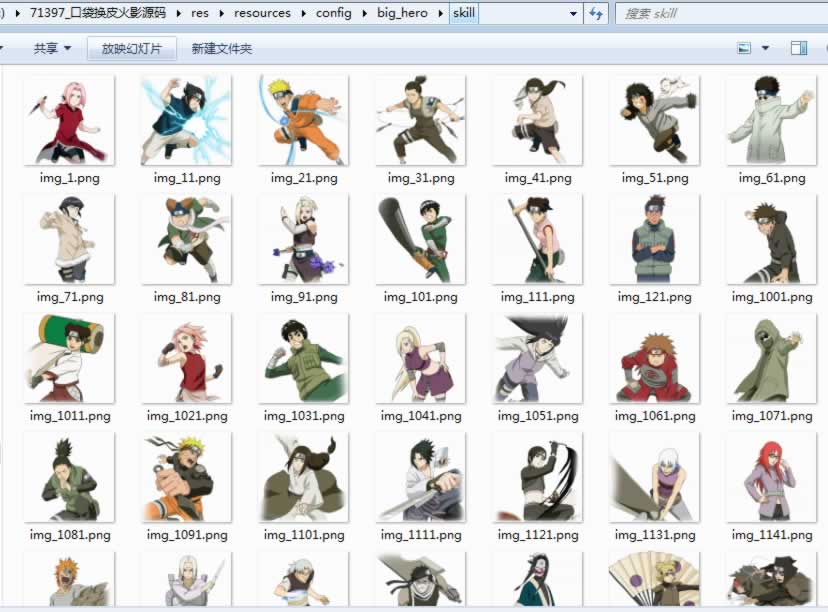Select img_1011.png with the giant scroll

click(69, 358)
